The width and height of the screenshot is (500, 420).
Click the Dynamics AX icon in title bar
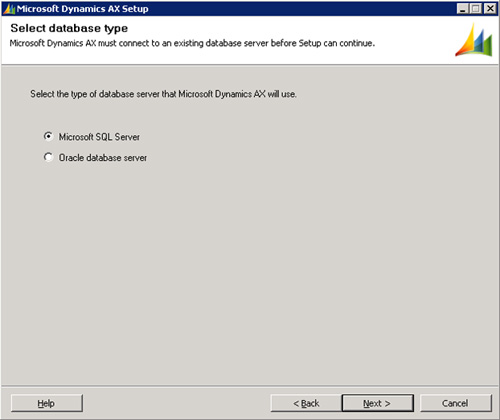click(x=9, y=9)
